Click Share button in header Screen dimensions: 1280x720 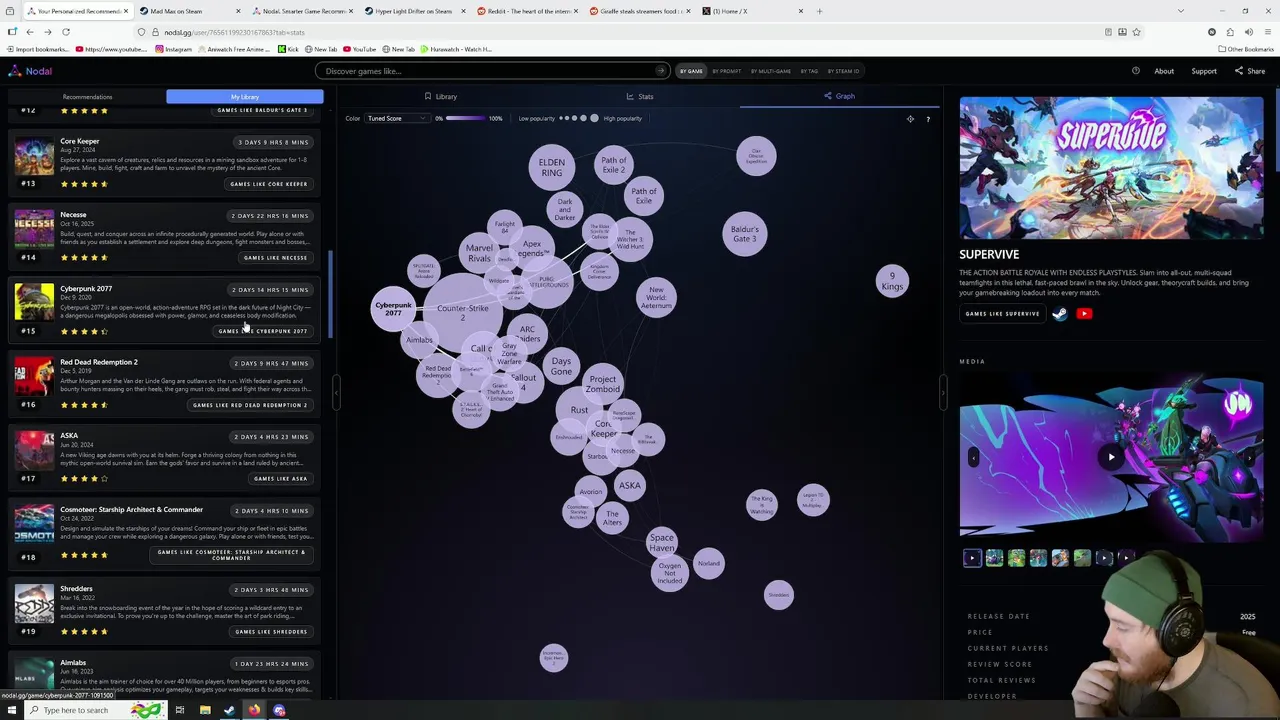(1250, 71)
